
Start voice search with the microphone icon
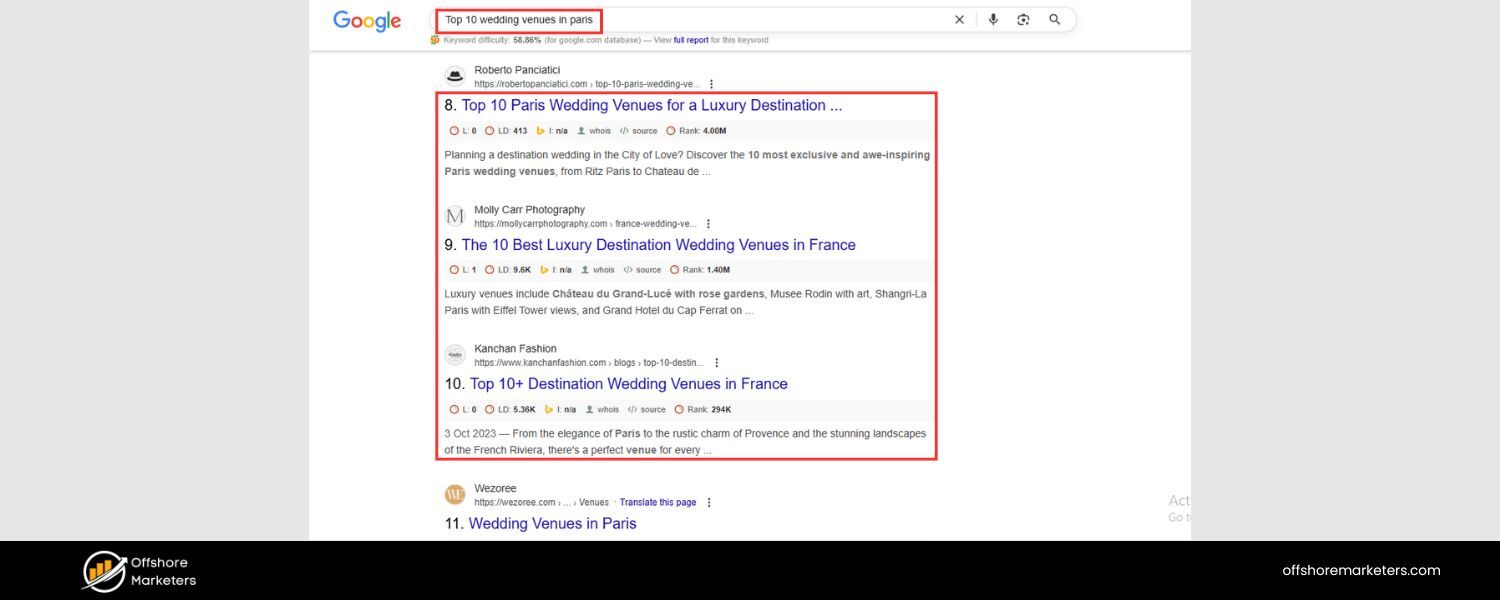[993, 20]
